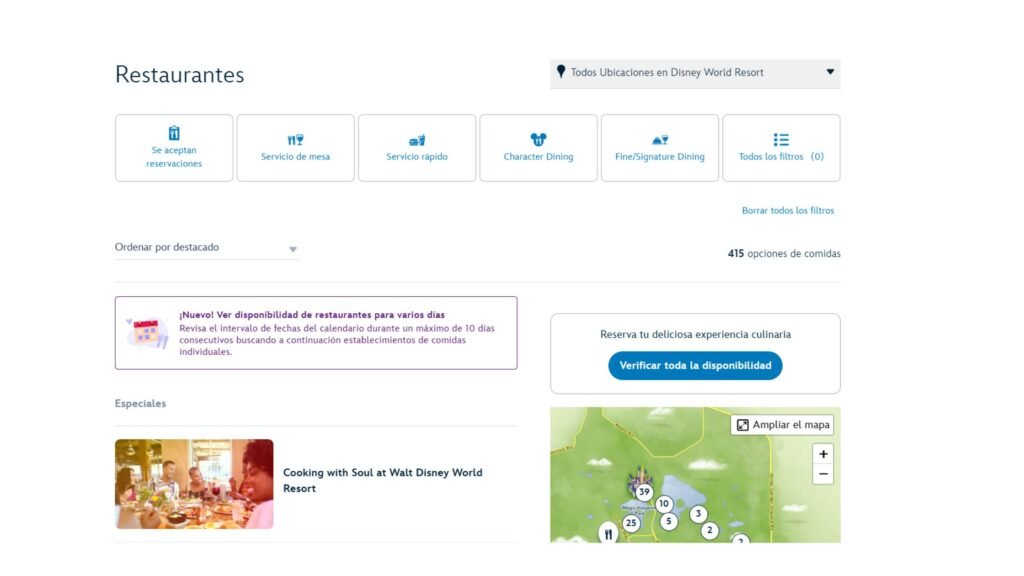The image size is (1024, 576).
Task: Click the Fine/Signature Dining cloche icon
Action: click(659, 140)
